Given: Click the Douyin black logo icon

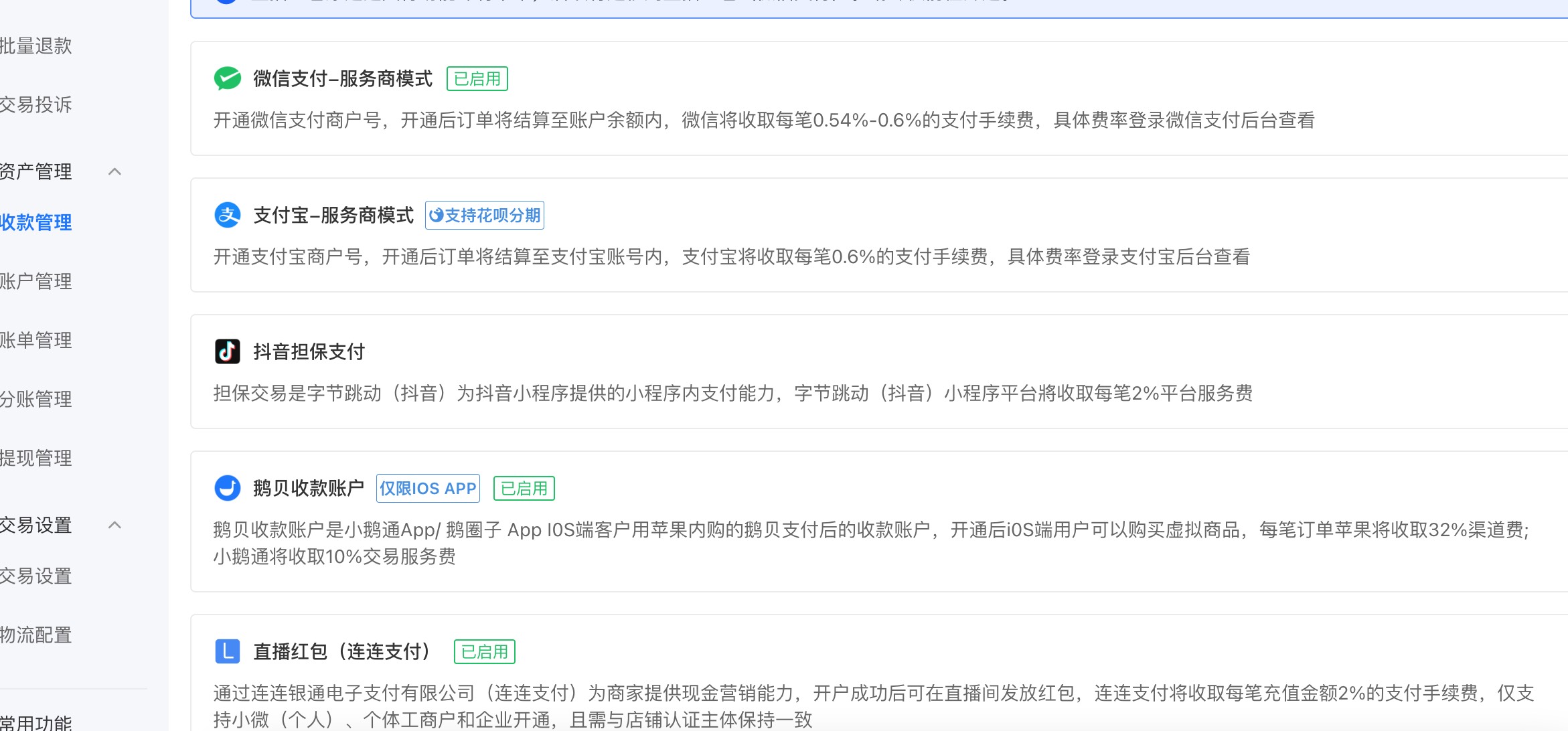Looking at the screenshot, I should [228, 351].
